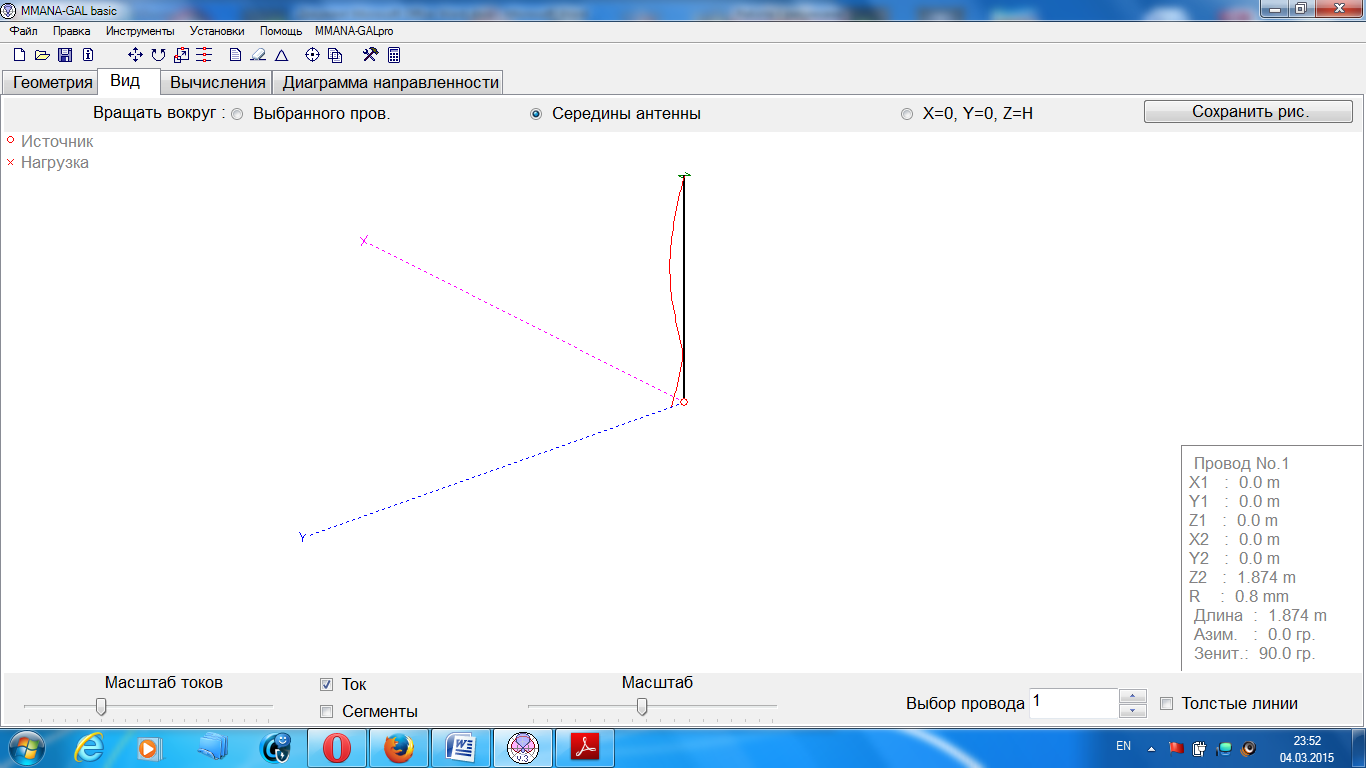1366x768 pixels.
Task: Click the 'Провод No.1' label
Action: [1241, 464]
